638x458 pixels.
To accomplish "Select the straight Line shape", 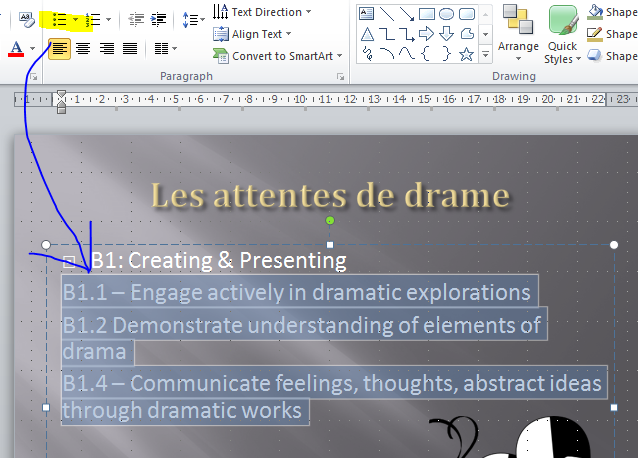I will pos(387,13).
